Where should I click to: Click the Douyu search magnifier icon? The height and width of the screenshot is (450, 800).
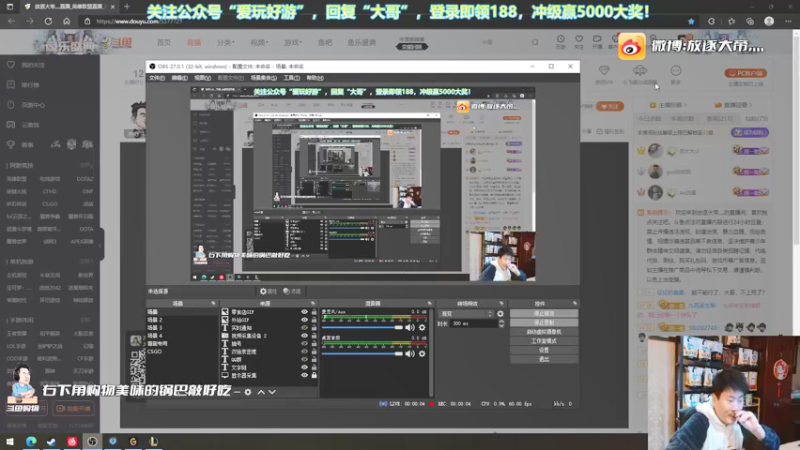pyautogui.click(x=535, y=42)
